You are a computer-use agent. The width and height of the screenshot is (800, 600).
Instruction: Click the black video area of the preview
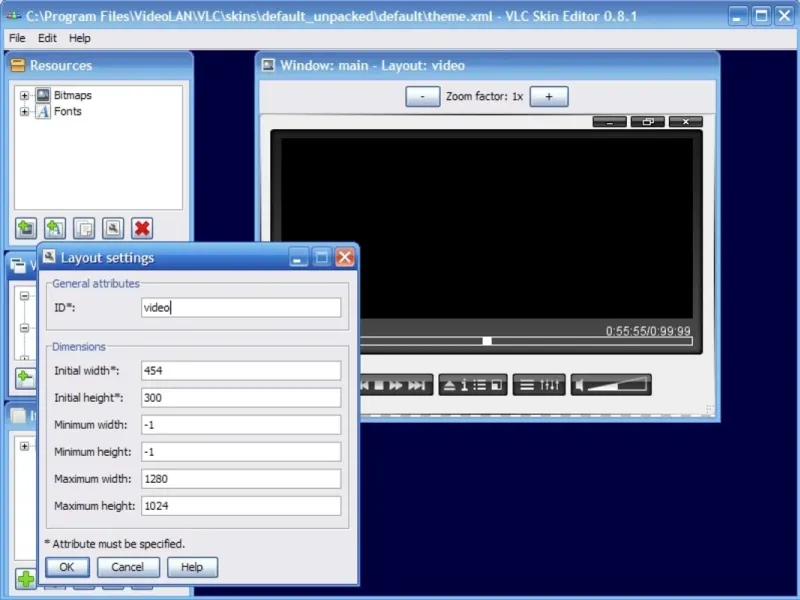tap(487, 228)
